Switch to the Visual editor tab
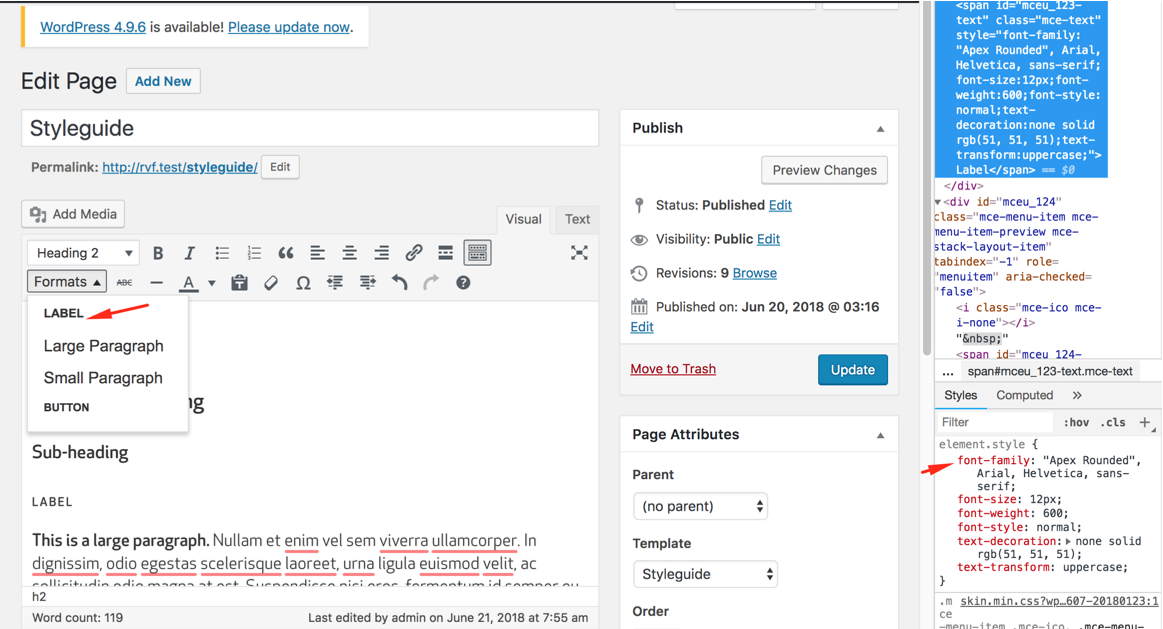The height and width of the screenshot is (629, 1163). [523, 219]
